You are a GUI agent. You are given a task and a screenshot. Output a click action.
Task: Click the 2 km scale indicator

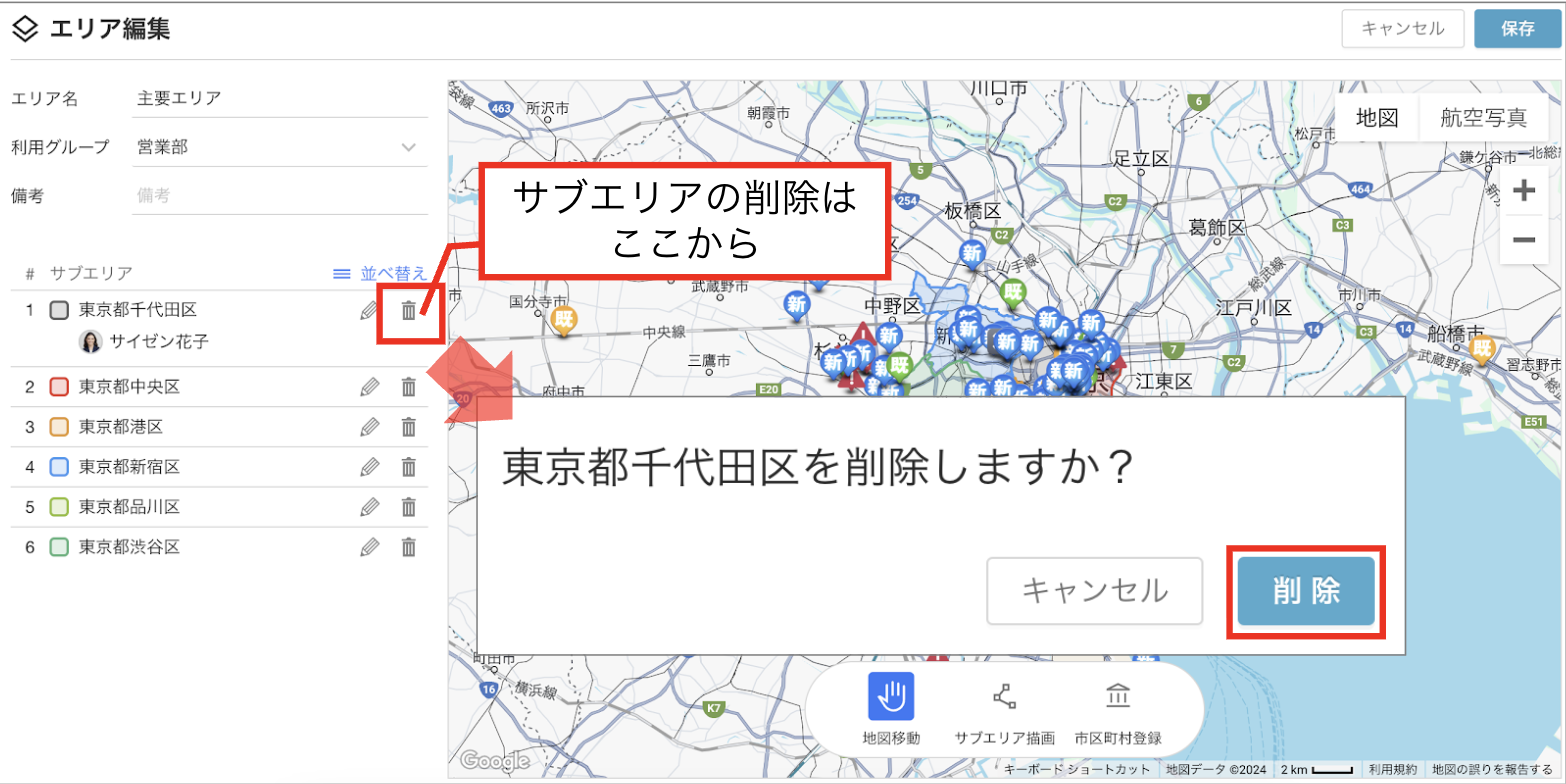tap(1317, 770)
